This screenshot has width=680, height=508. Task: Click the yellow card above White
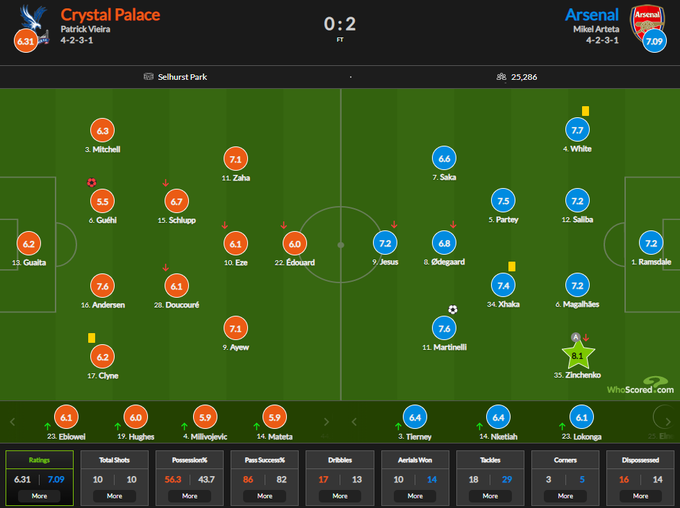tap(585, 111)
